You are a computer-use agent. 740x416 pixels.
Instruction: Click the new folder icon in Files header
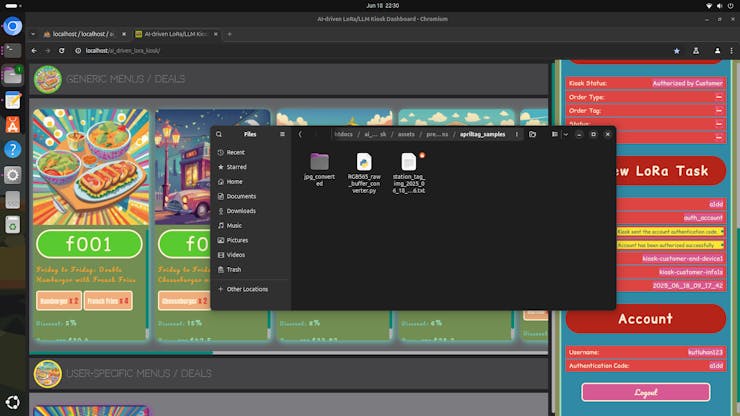532,134
